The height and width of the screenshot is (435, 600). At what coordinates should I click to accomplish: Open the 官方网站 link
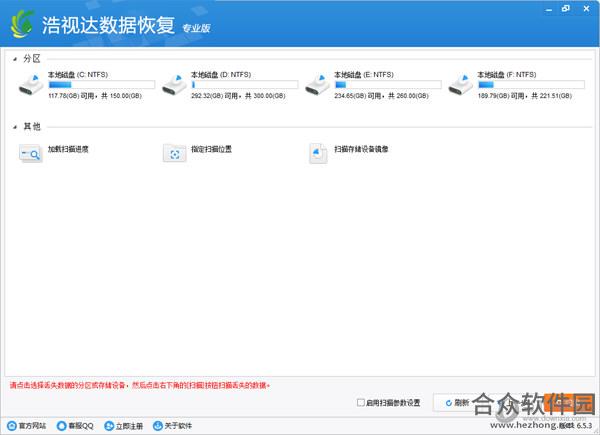point(32,426)
